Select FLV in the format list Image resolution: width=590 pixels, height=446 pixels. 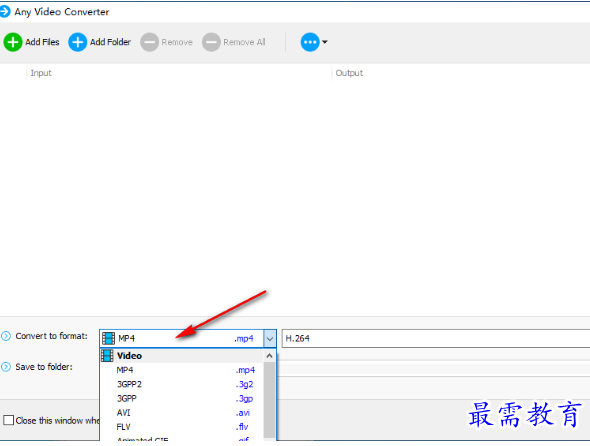[182, 427]
